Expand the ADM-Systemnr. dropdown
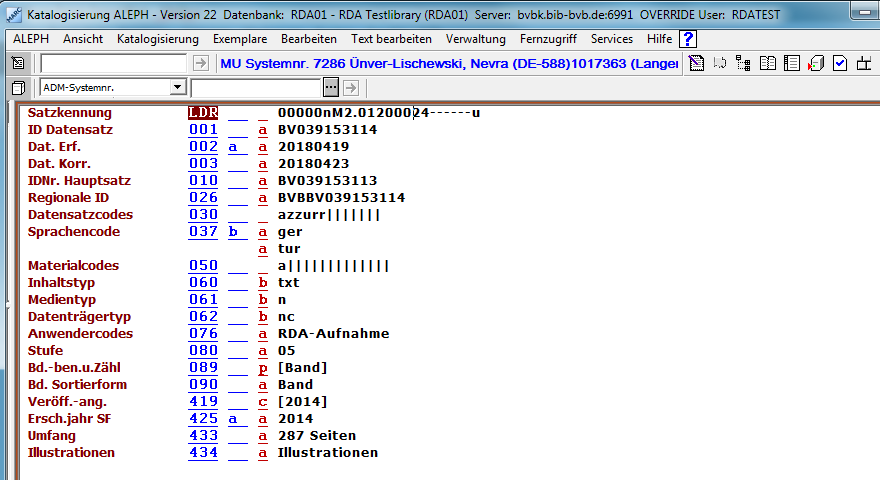880x480 pixels. click(177, 88)
